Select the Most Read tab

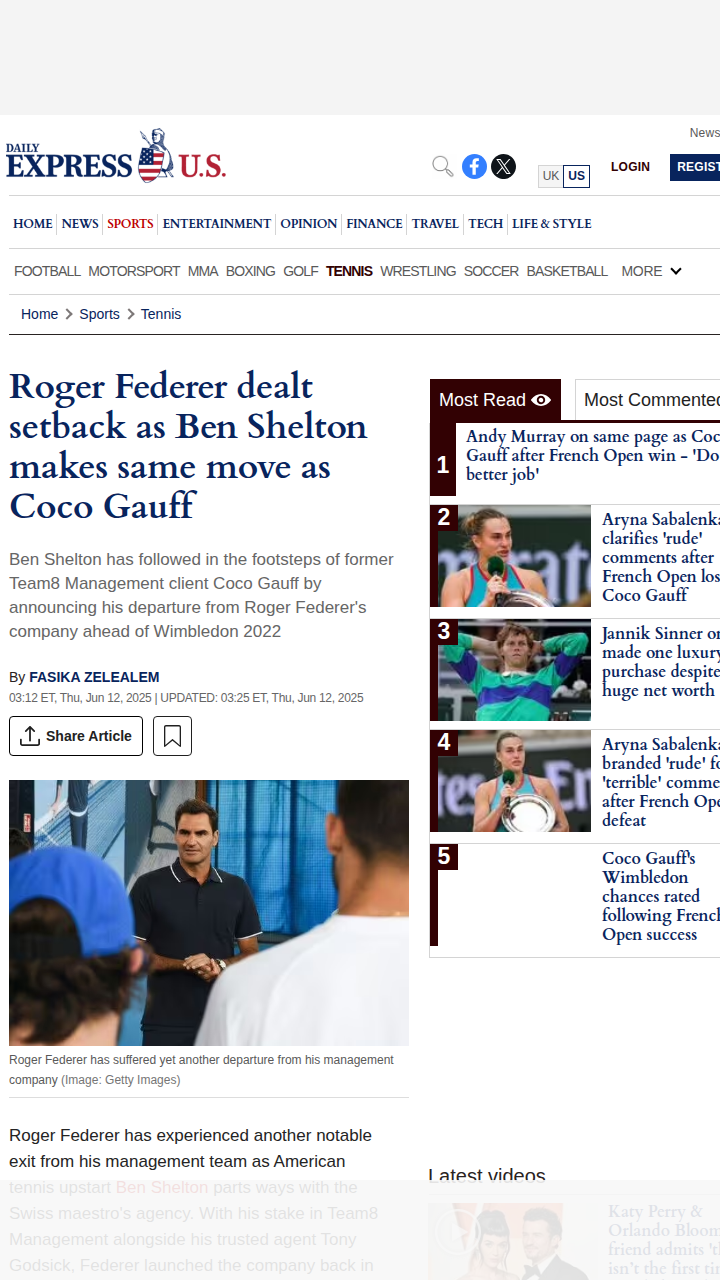pos(495,400)
